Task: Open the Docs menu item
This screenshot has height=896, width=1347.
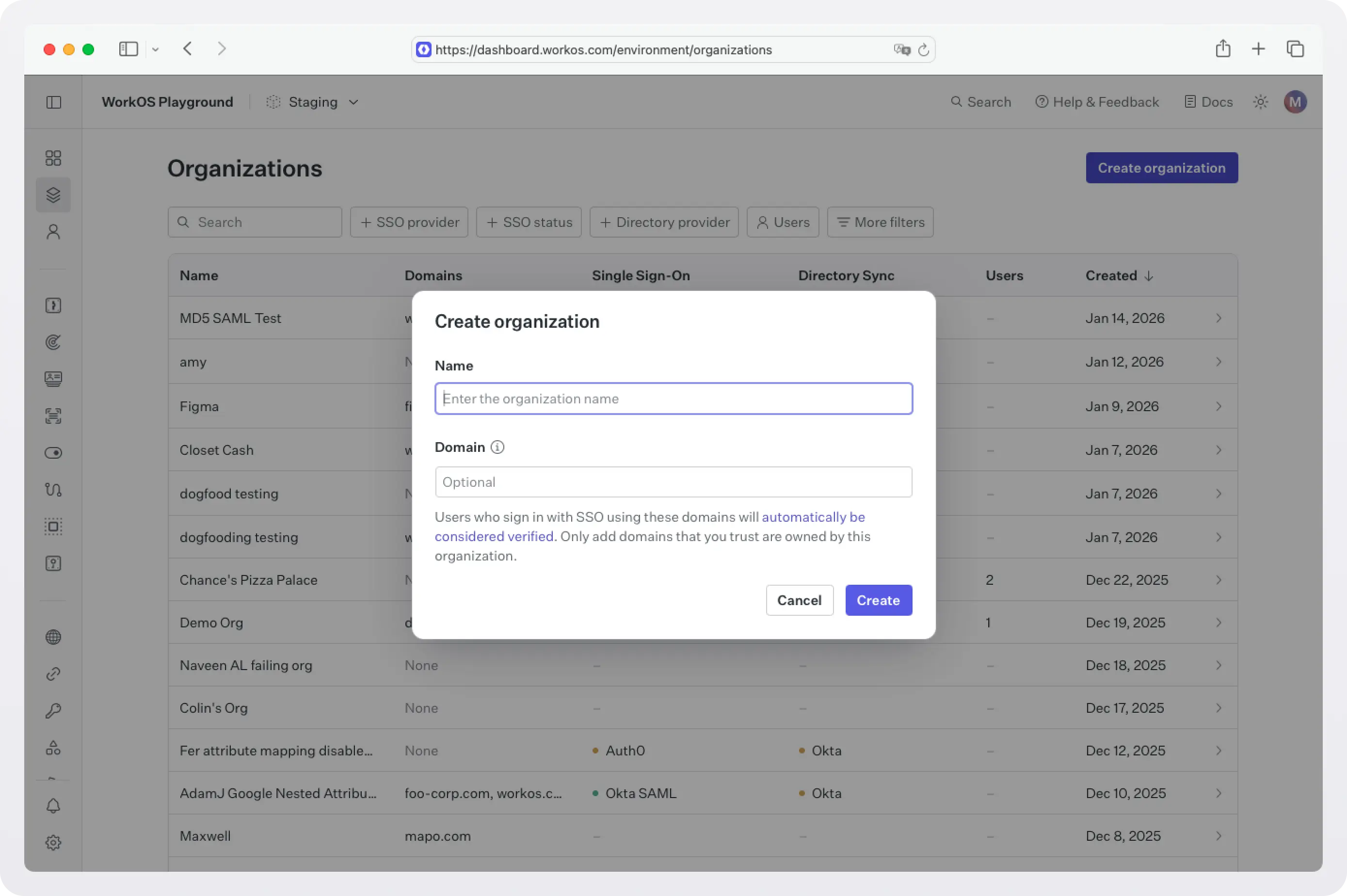Action: click(1208, 102)
